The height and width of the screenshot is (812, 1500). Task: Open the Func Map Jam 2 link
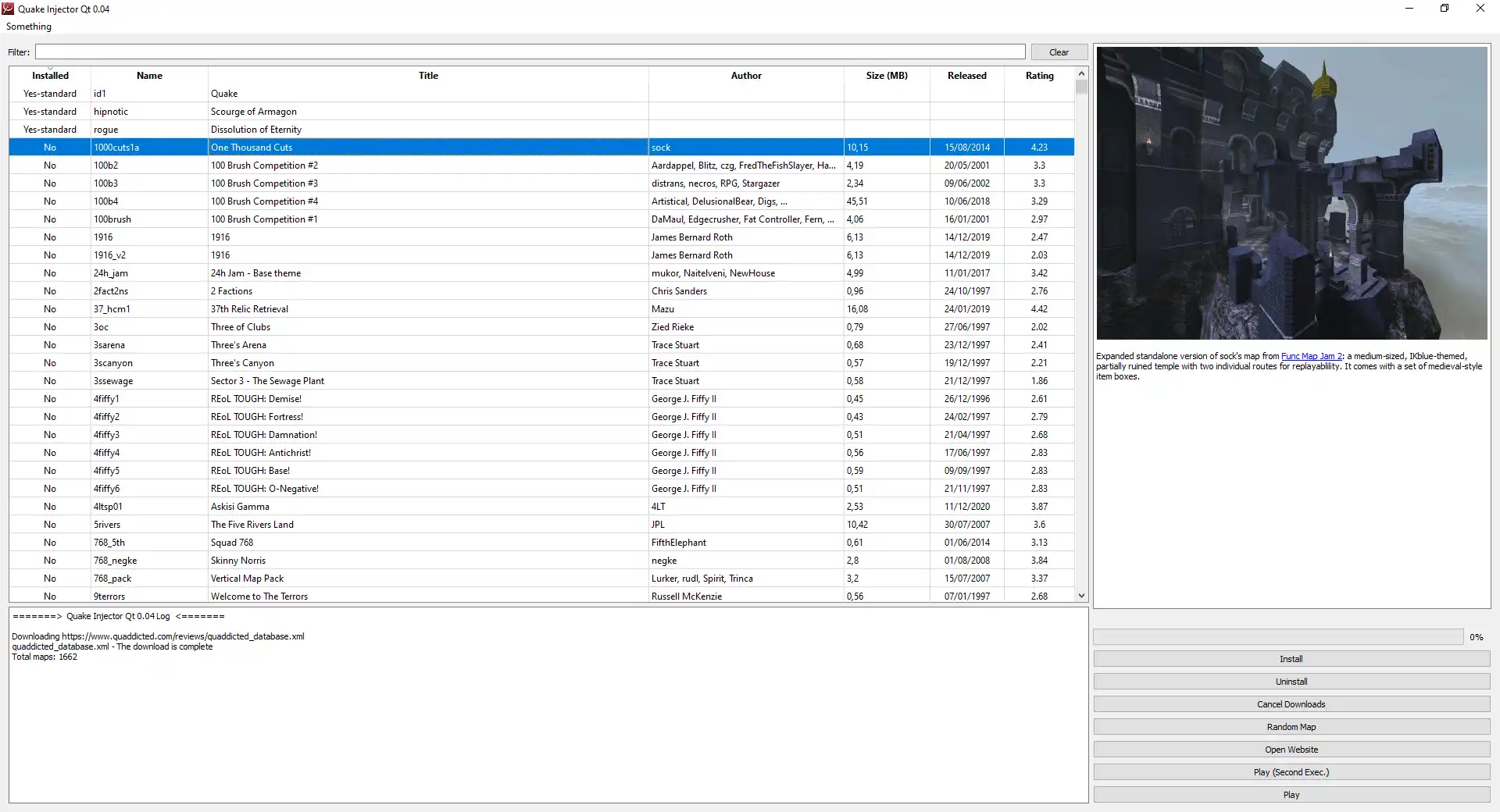tap(1312, 356)
